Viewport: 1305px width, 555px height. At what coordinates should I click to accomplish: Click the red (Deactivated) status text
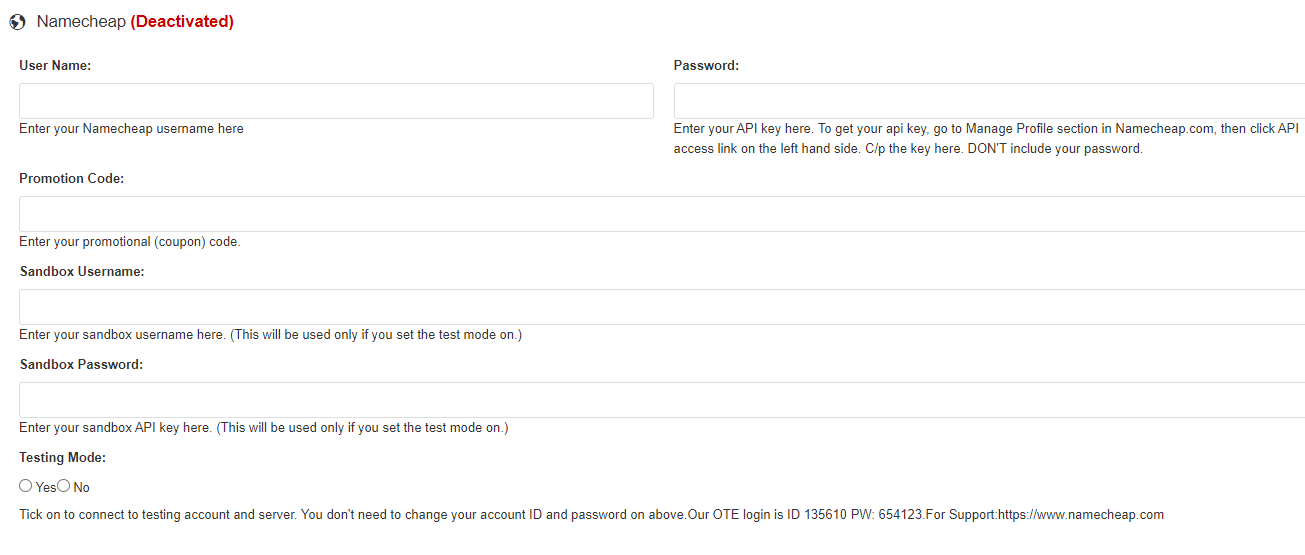coord(182,21)
